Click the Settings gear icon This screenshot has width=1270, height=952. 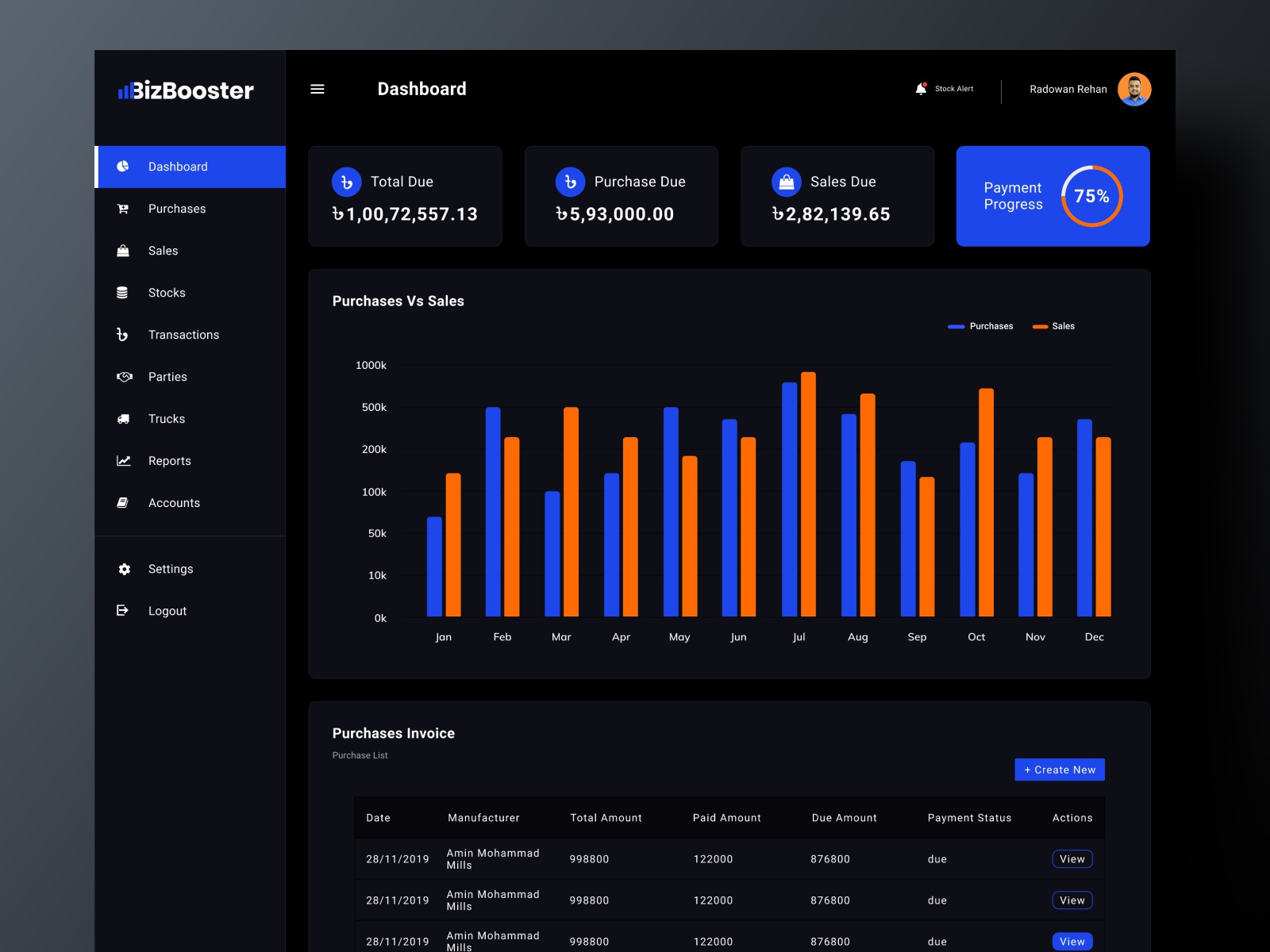(124, 569)
